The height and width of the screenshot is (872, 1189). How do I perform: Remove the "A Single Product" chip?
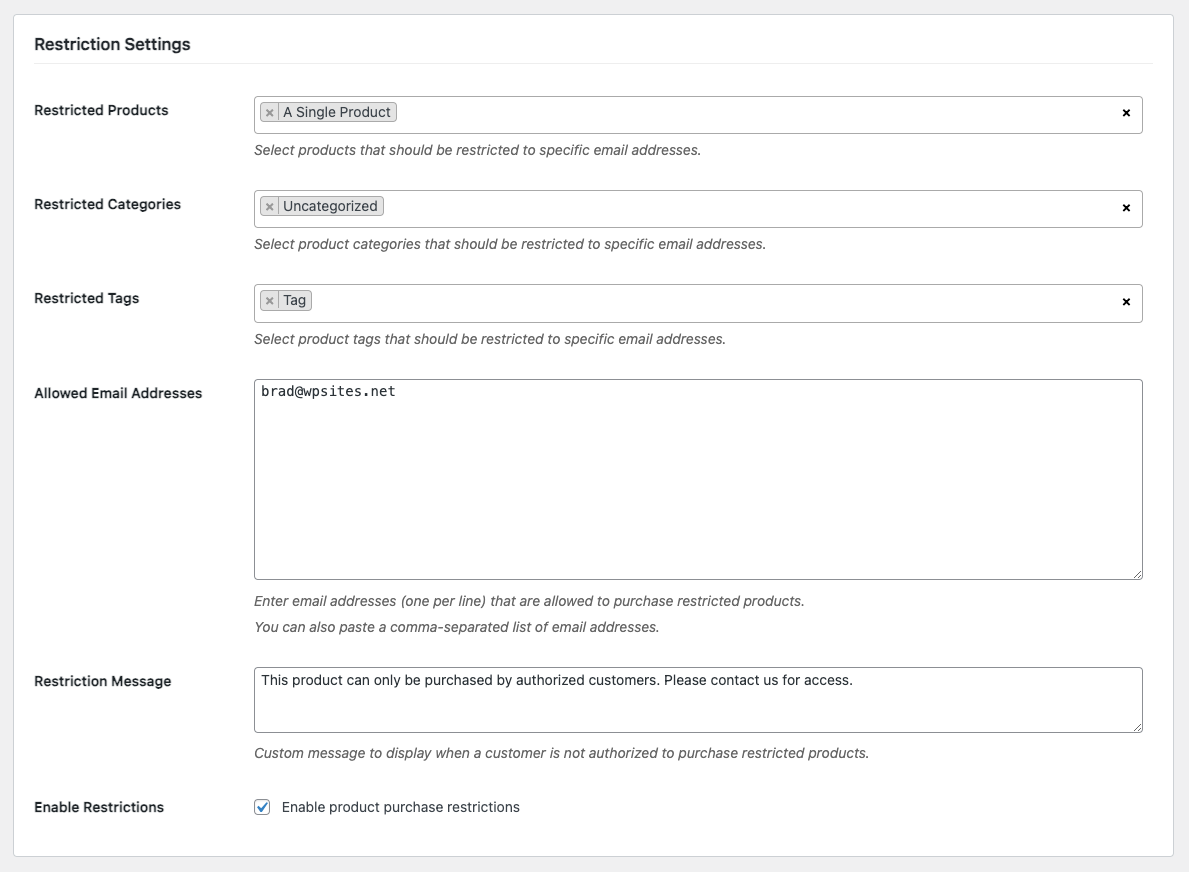pos(270,113)
